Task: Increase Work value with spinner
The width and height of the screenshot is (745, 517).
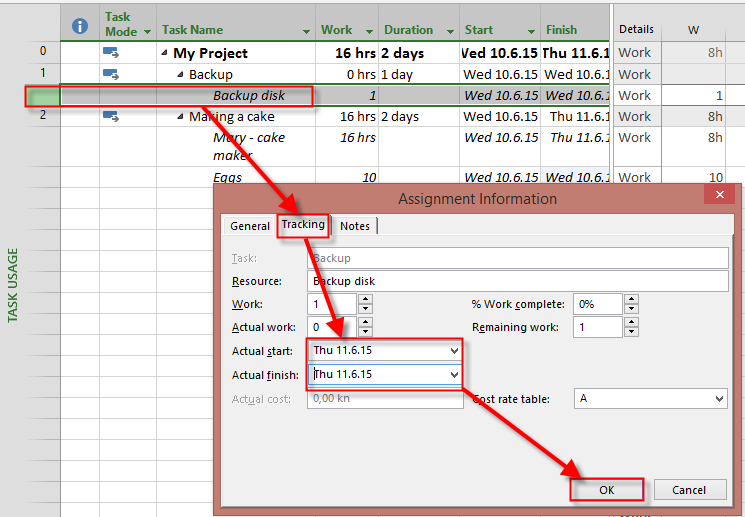Action: pyautogui.click(x=365, y=299)
